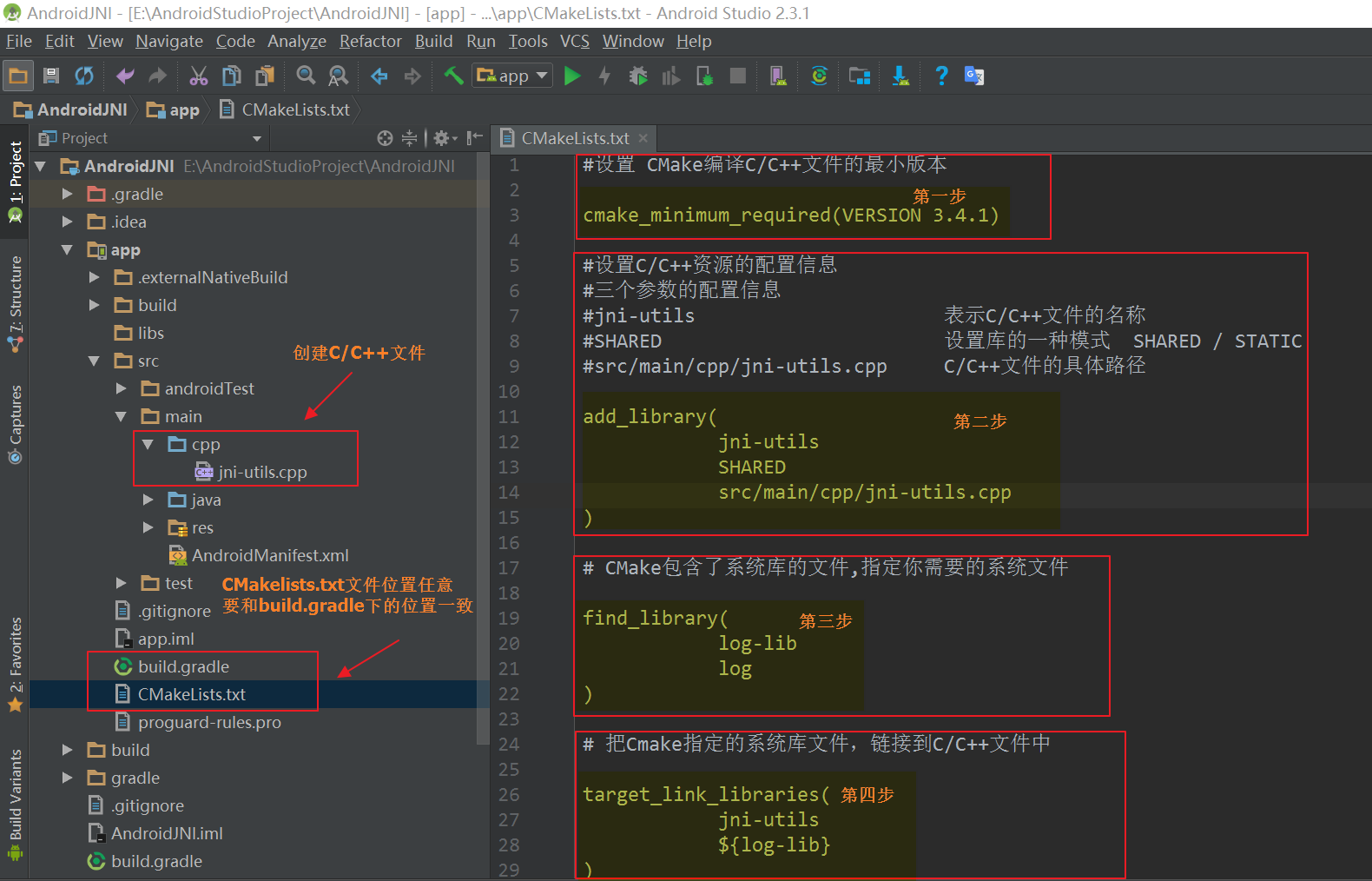Toggle the 7: Structure tool window tab

pos(15,303)
